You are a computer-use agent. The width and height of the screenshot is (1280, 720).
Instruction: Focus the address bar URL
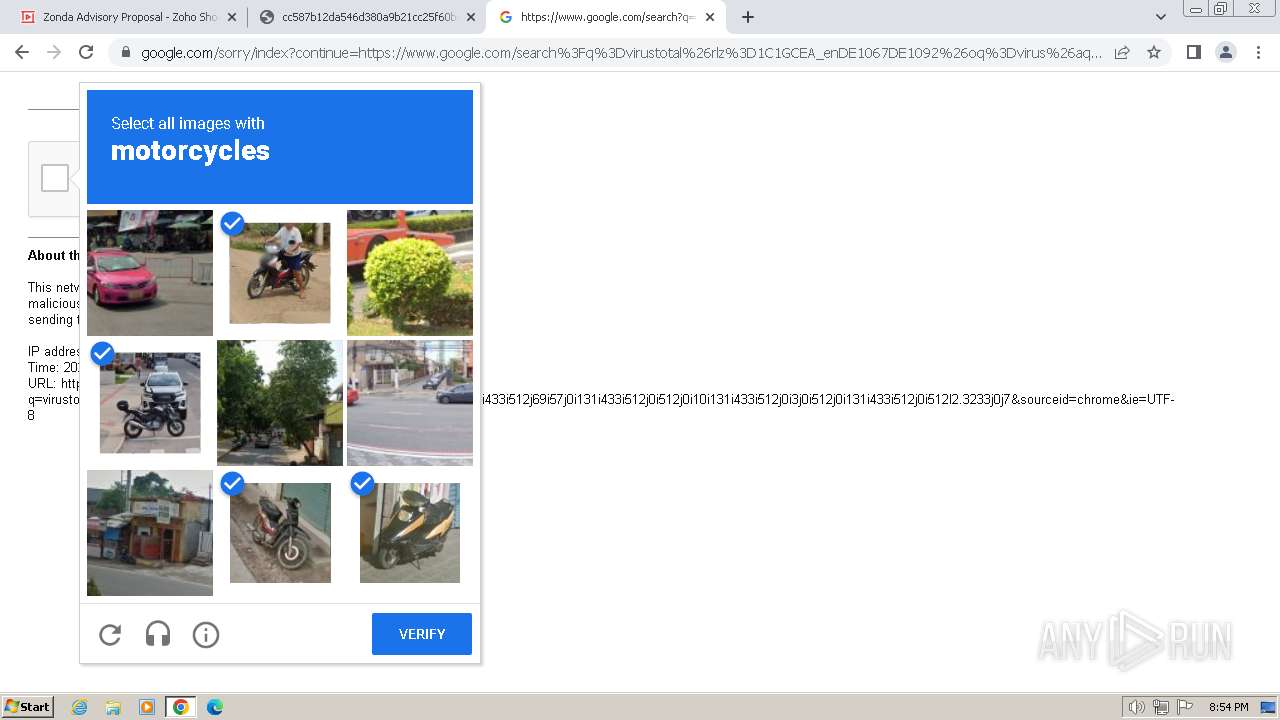click(x=621, y=53)
